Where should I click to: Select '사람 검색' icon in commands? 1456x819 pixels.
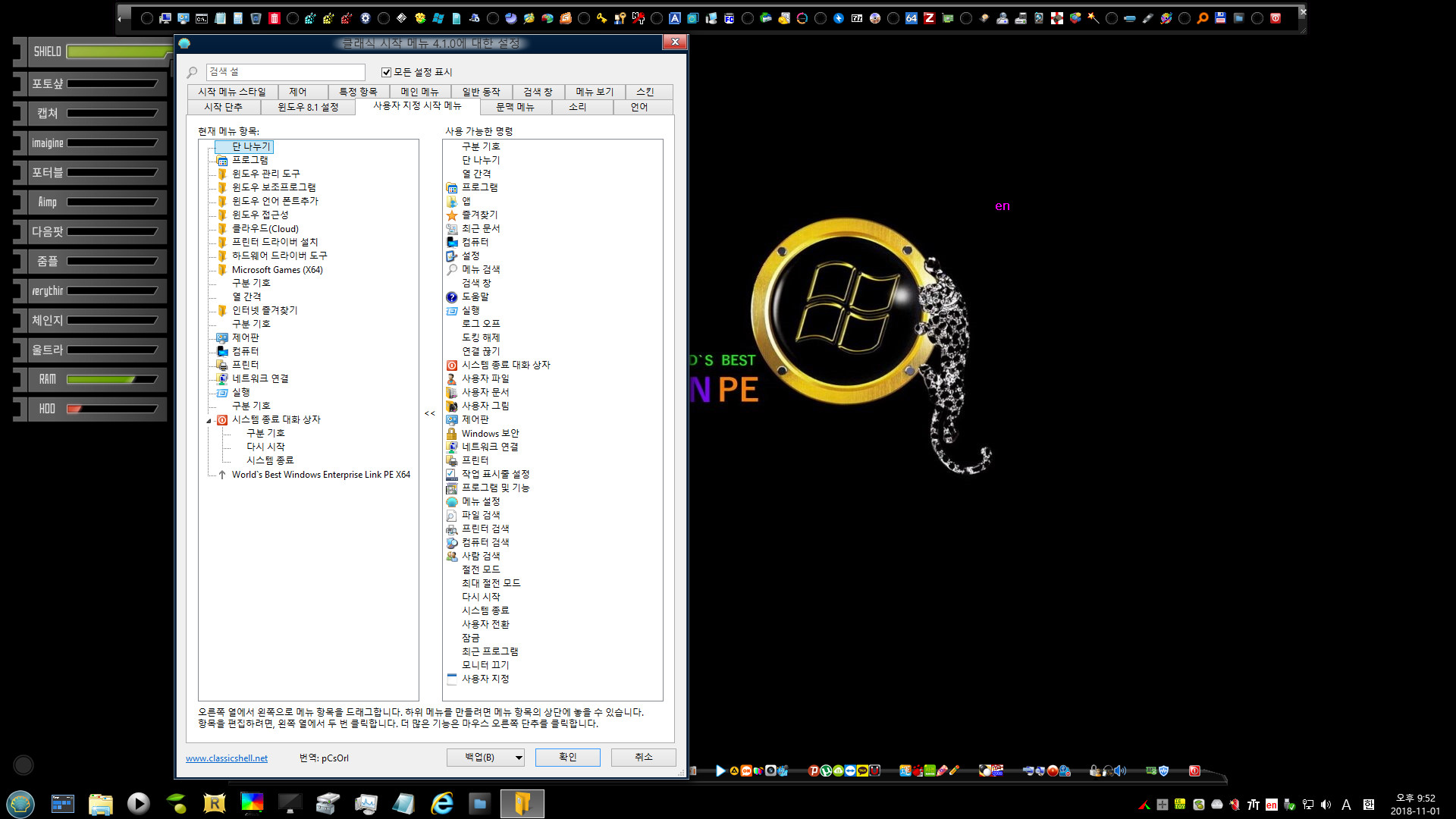tap(452, 557)
